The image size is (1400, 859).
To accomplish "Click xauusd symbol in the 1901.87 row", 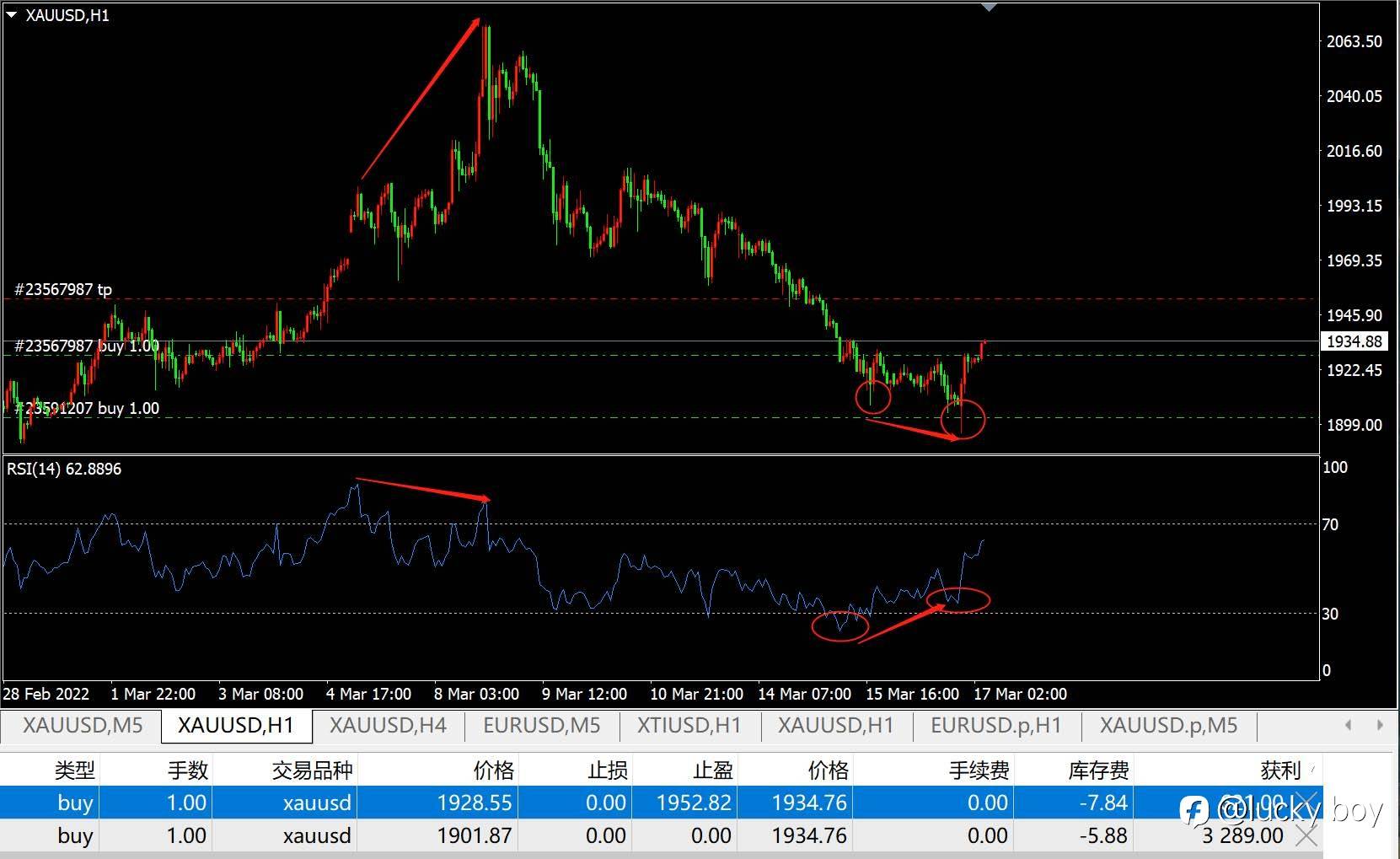I will [317, 835].
